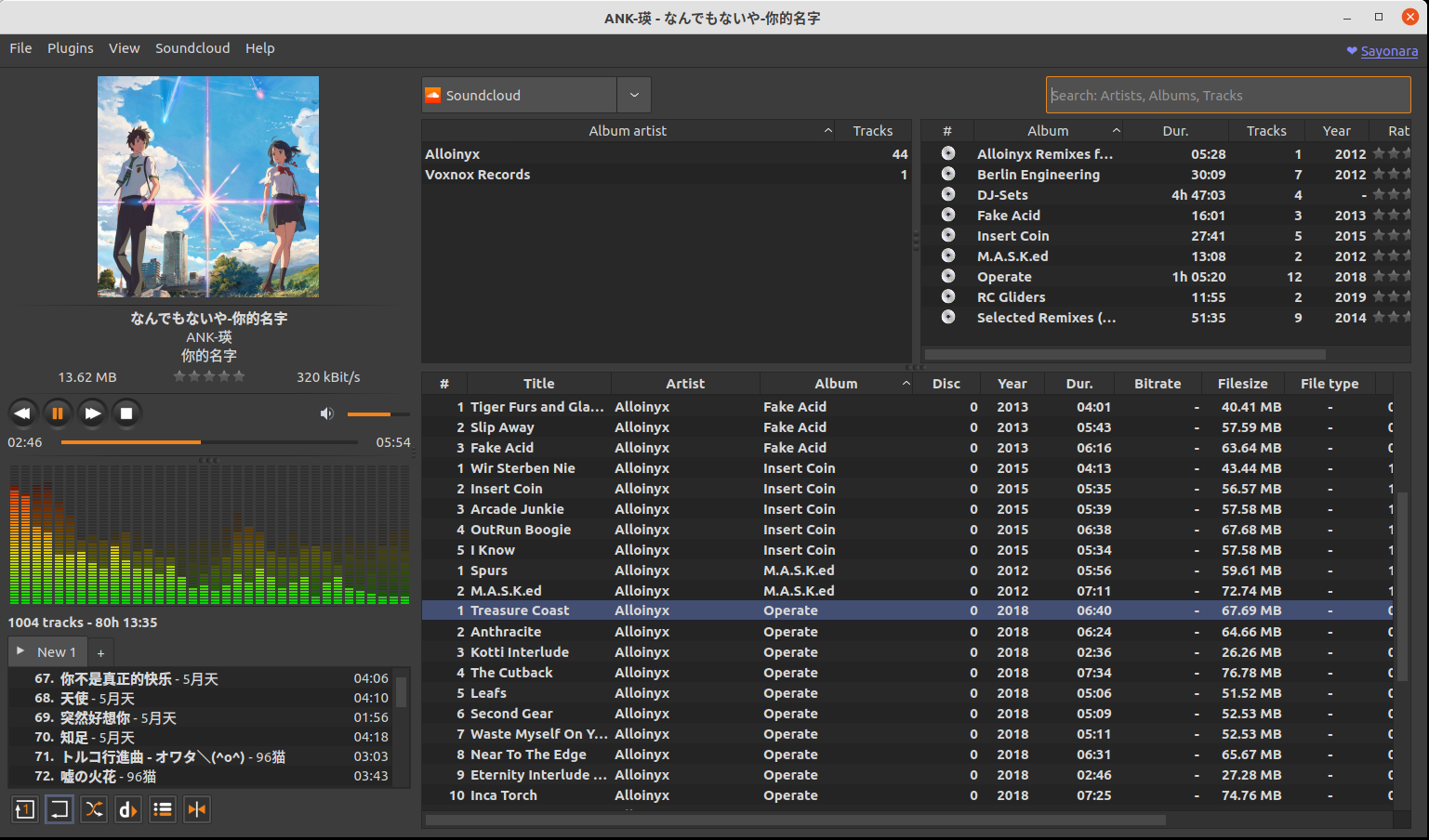Toggle Repeat all playlist mode
This screenshot has width=1429, height=840.
coord(60,809)
